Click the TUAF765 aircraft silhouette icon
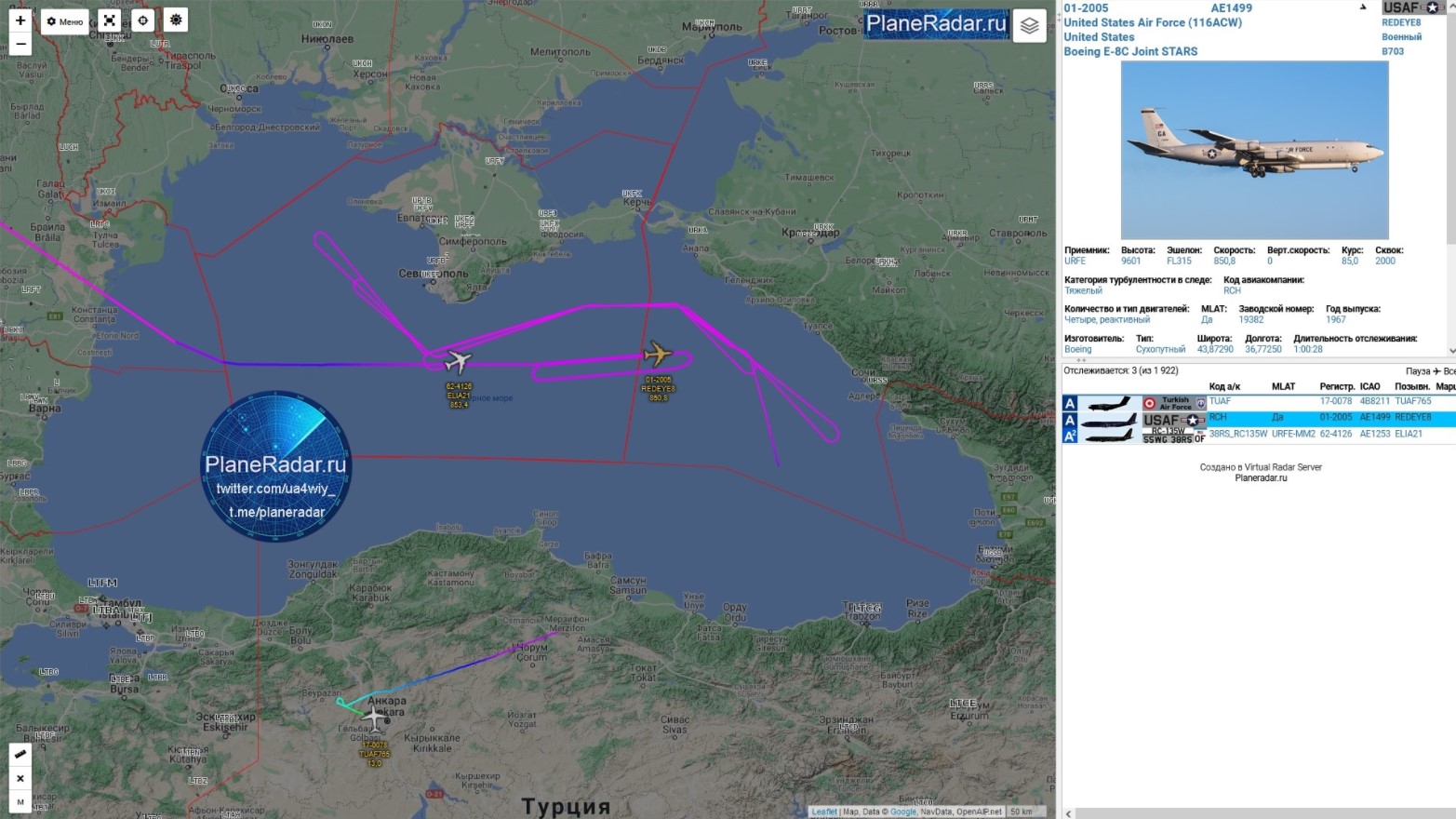 (x=1109, y=403)
